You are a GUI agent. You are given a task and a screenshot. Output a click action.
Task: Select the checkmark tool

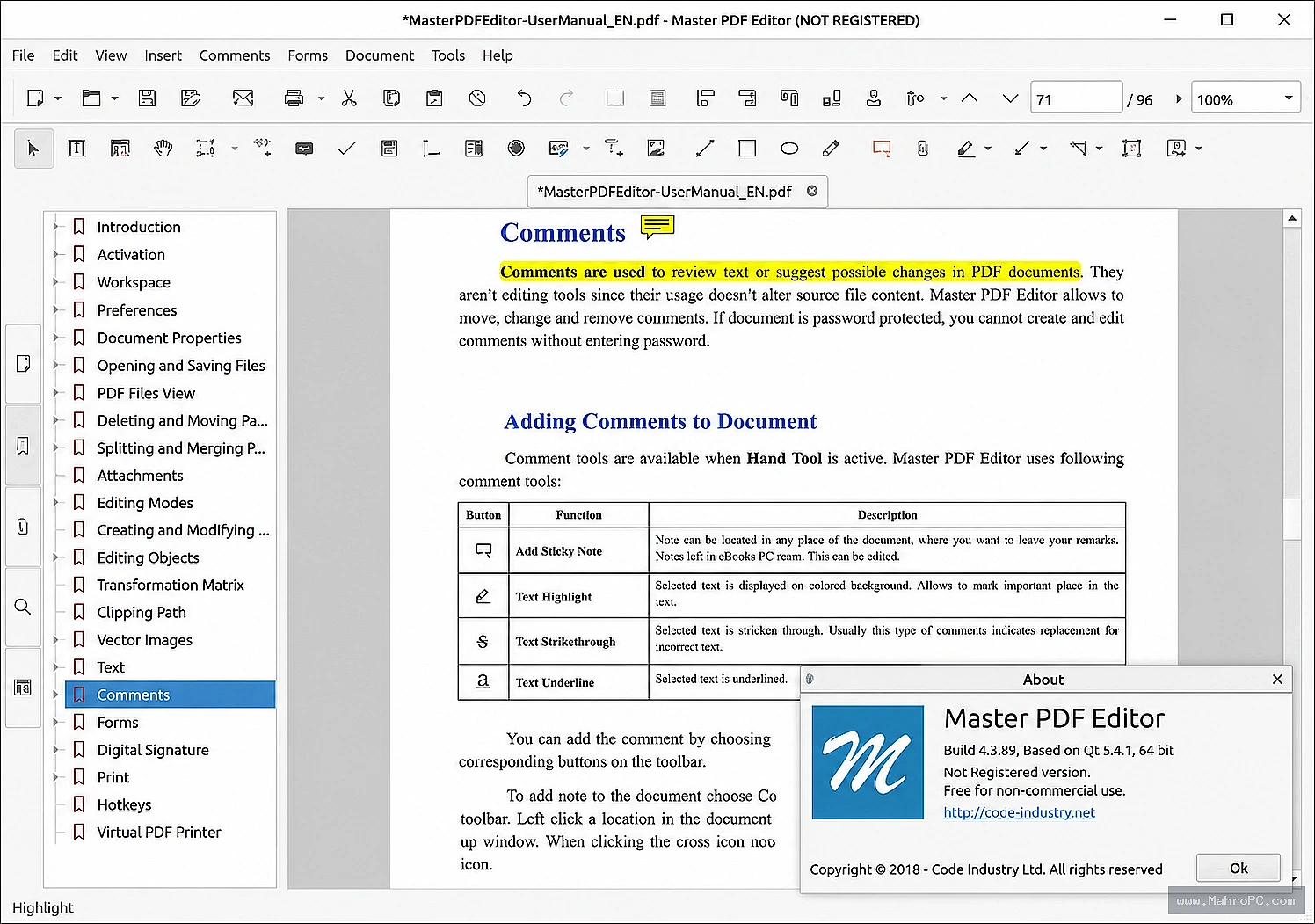(347, 149)
